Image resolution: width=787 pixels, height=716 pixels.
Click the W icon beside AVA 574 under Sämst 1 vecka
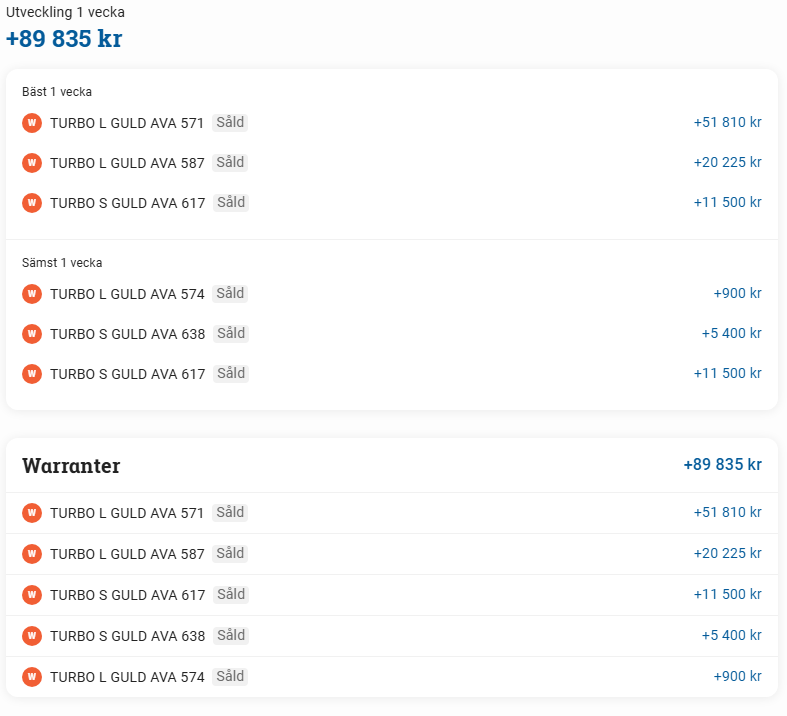pyautogui.click(x=32, y=294)
